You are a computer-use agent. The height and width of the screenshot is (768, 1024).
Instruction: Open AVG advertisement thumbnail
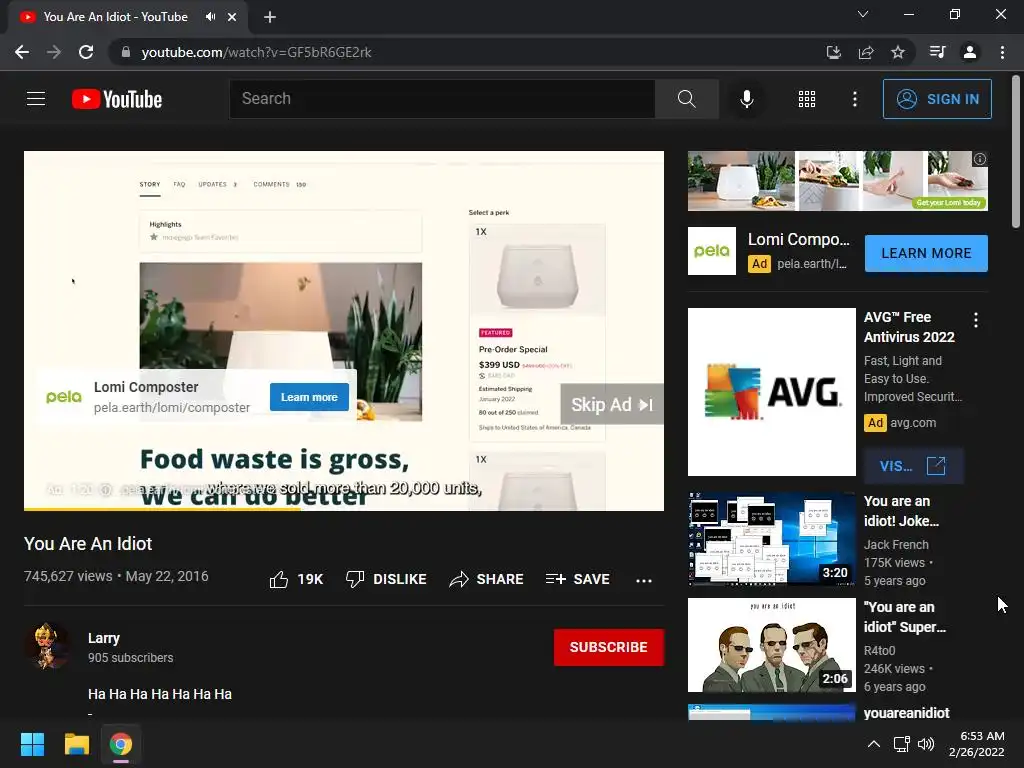tap(771, 392)
